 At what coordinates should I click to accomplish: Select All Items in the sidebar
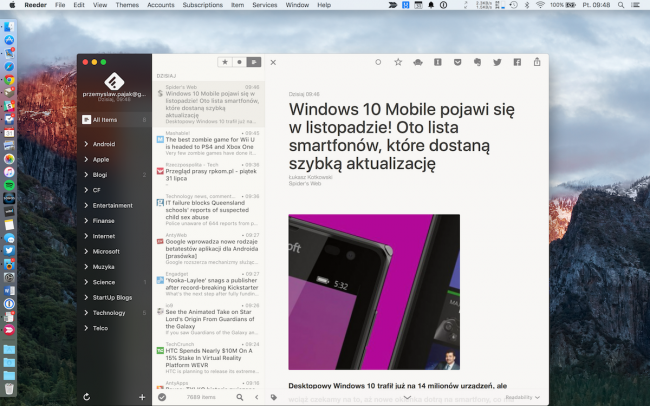[x=114, y=120]
